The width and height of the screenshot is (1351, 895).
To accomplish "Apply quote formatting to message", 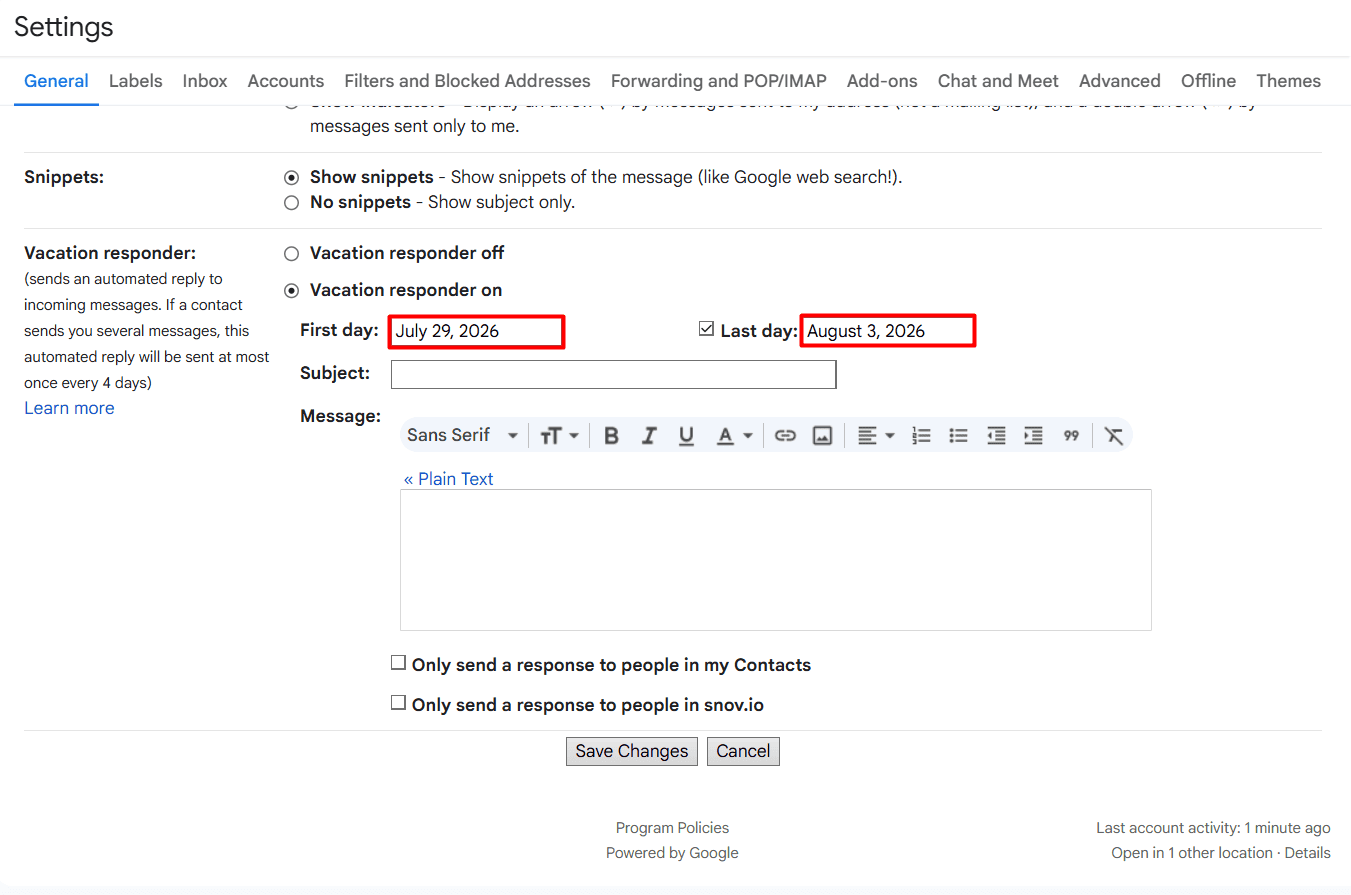I will coord(1071,436).
